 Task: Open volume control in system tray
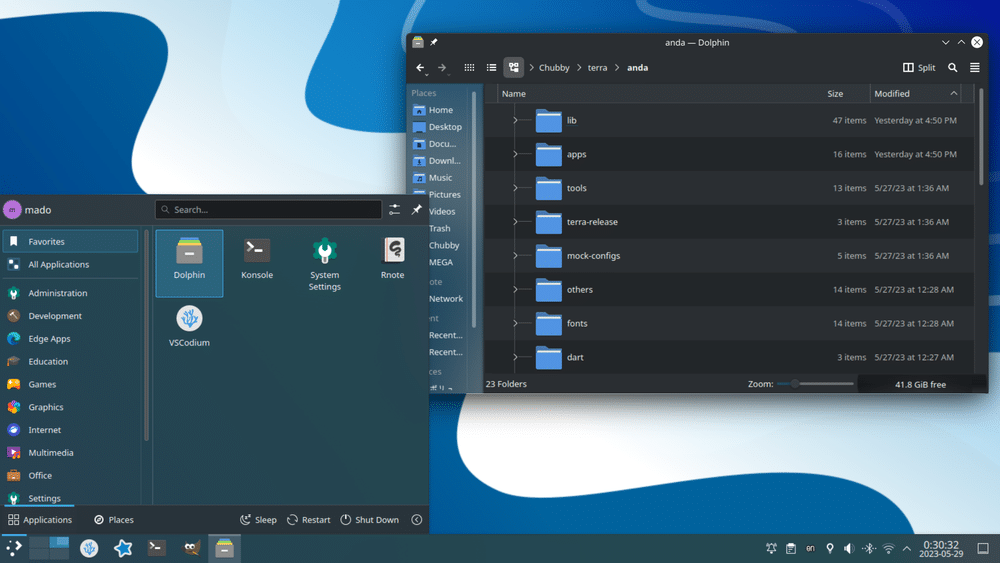coord(849,548)
